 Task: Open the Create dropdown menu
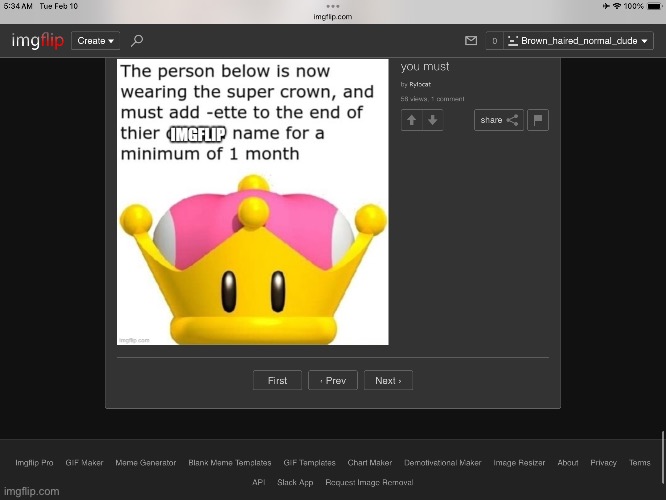95,41
